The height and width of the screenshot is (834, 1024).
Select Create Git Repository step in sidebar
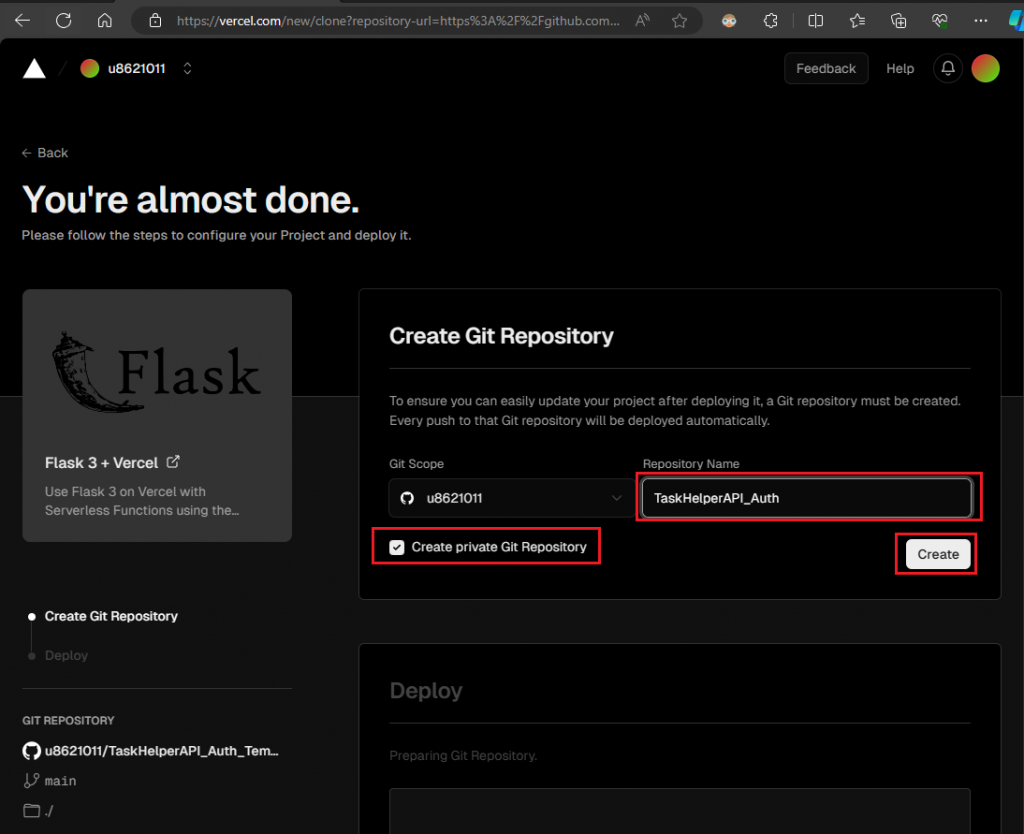pyautogui.click(x=111, y=617)
